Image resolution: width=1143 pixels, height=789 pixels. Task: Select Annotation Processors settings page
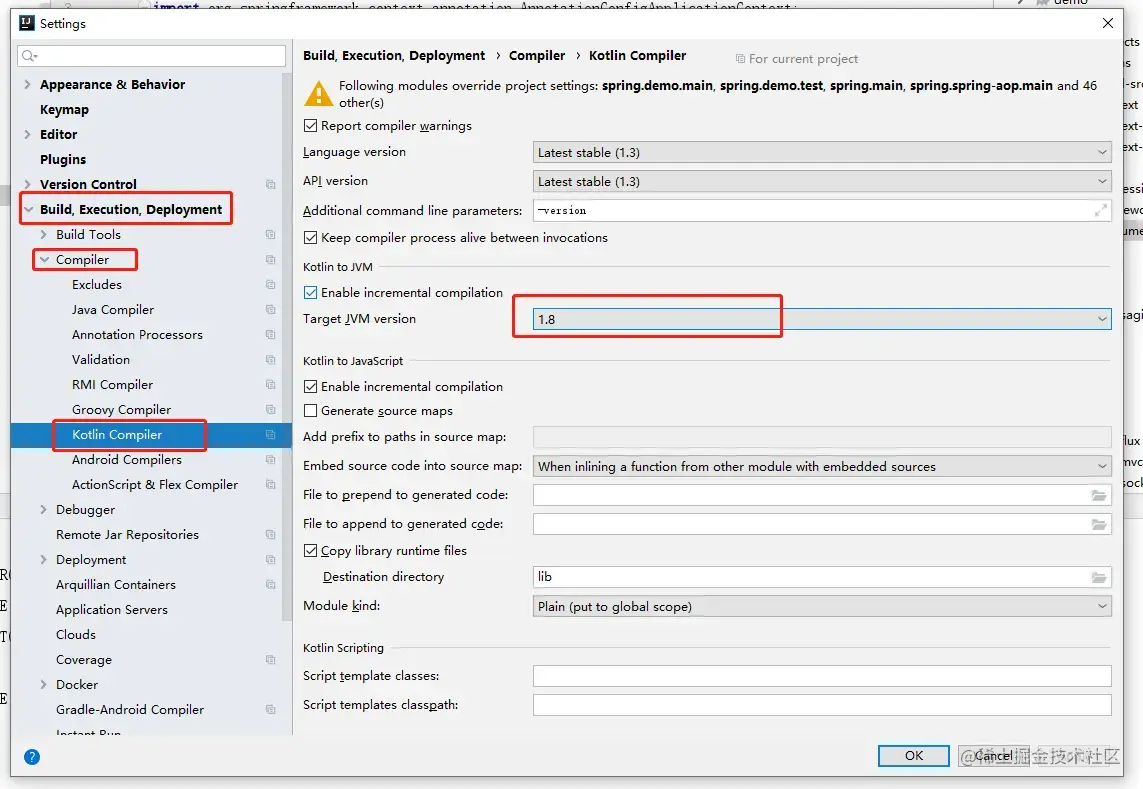pyautogui.click(x=137, y=335)
